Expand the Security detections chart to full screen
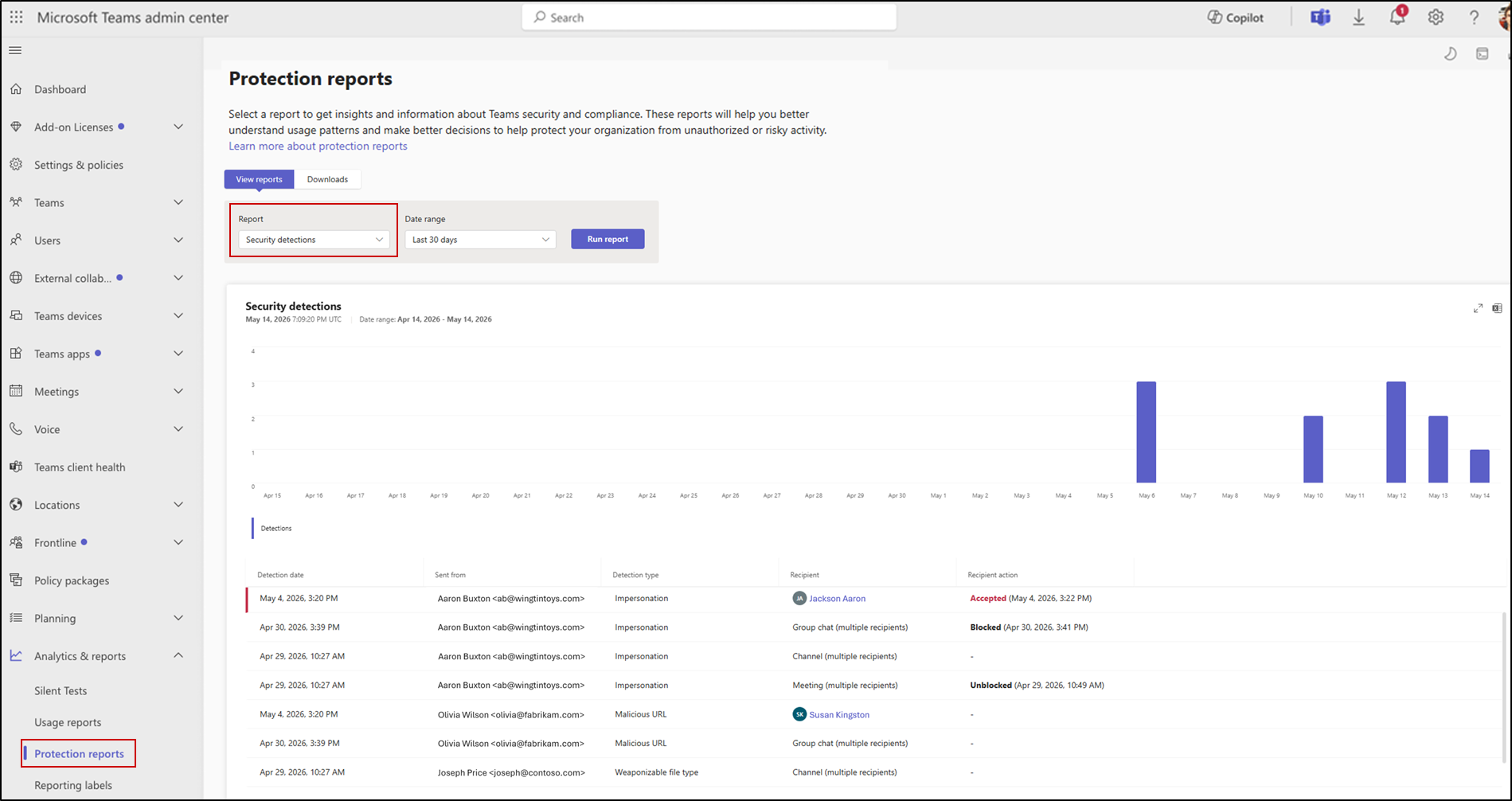1512x801 pixels. click(x=1478, y=308)
